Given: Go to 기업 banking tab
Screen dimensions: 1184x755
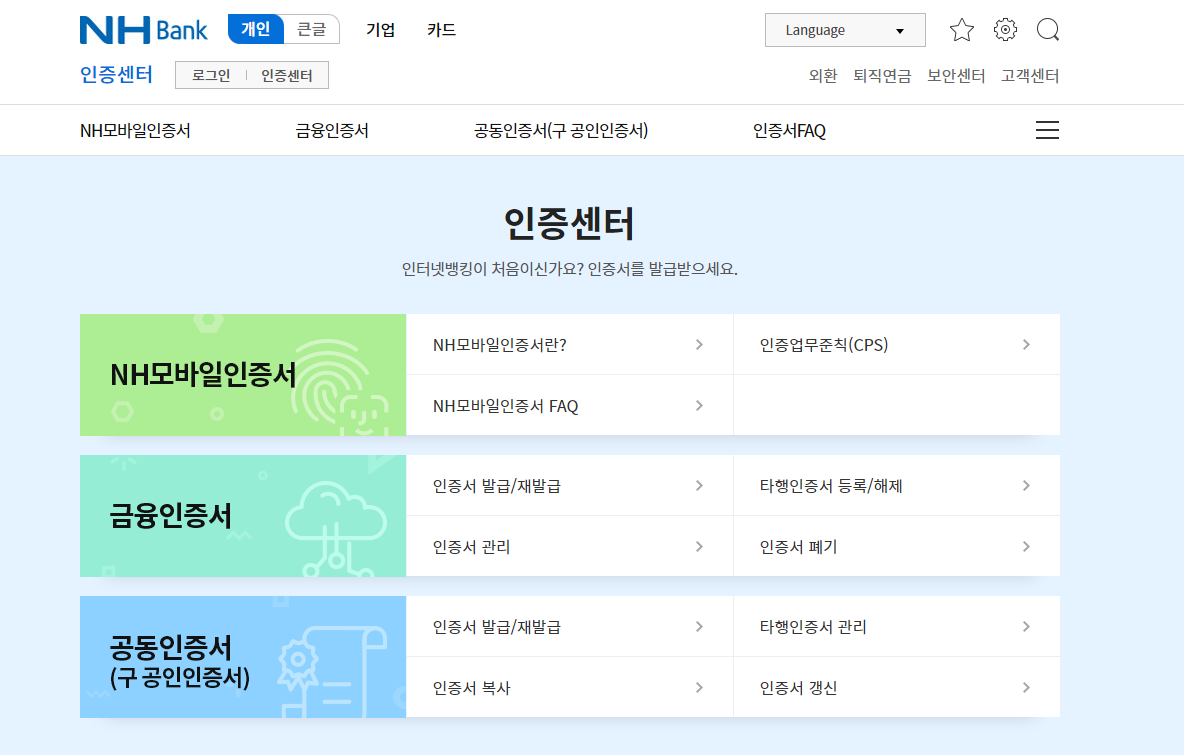Looking at the screenshot, I should [x=381, y=30].
